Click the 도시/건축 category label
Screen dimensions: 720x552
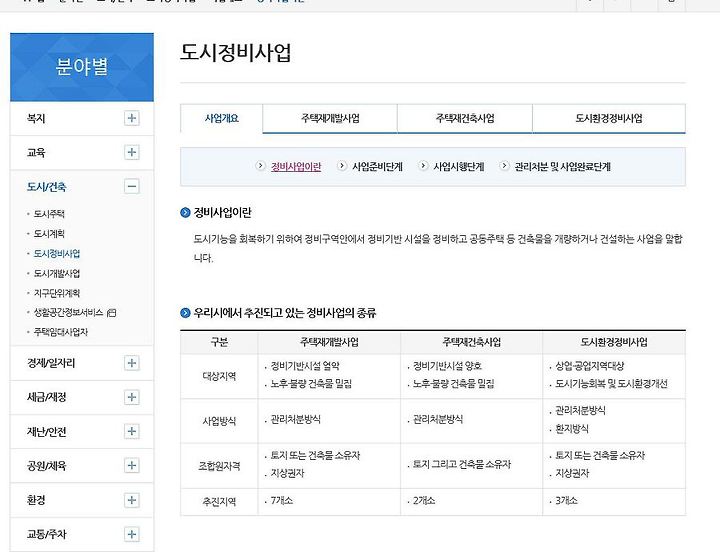click(x=46, y=186)
